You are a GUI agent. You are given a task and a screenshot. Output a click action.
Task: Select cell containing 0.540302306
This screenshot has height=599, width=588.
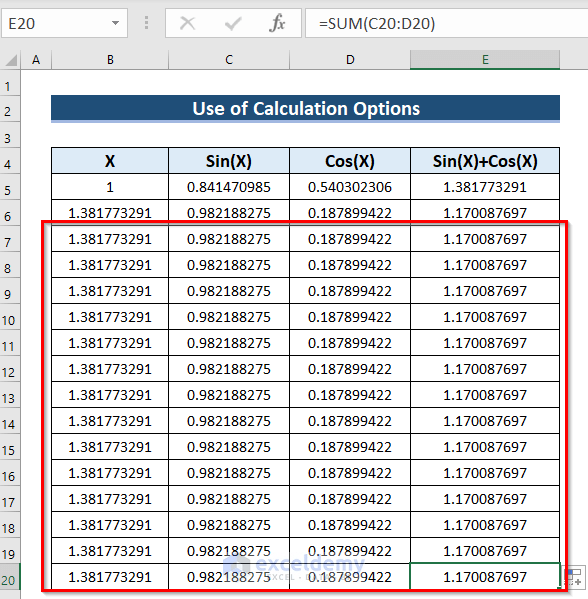[350, 187]
